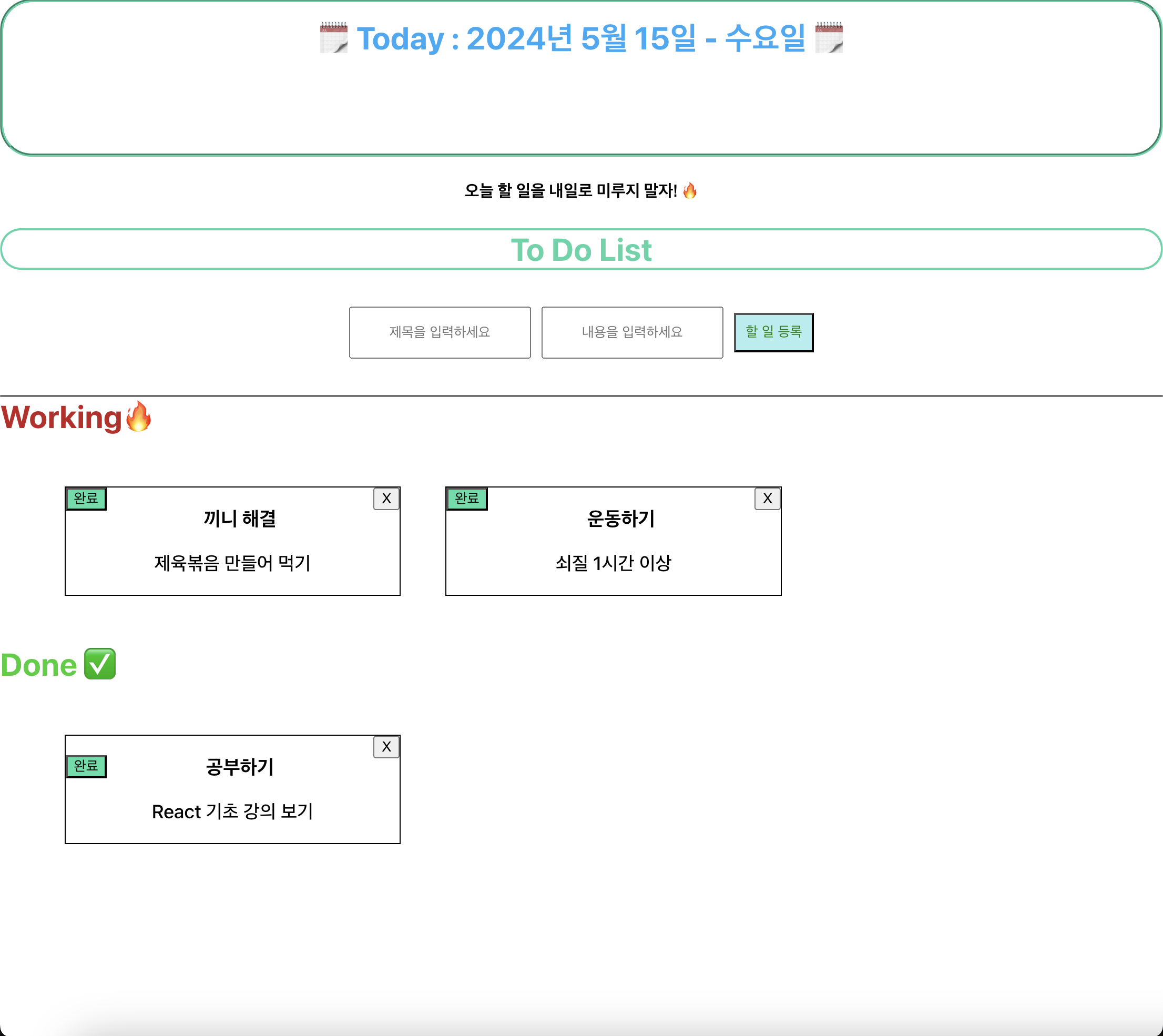Screen dimensions: 1163x1036
Task: Click the green checkmark icon beside Done
Action: 100,664
